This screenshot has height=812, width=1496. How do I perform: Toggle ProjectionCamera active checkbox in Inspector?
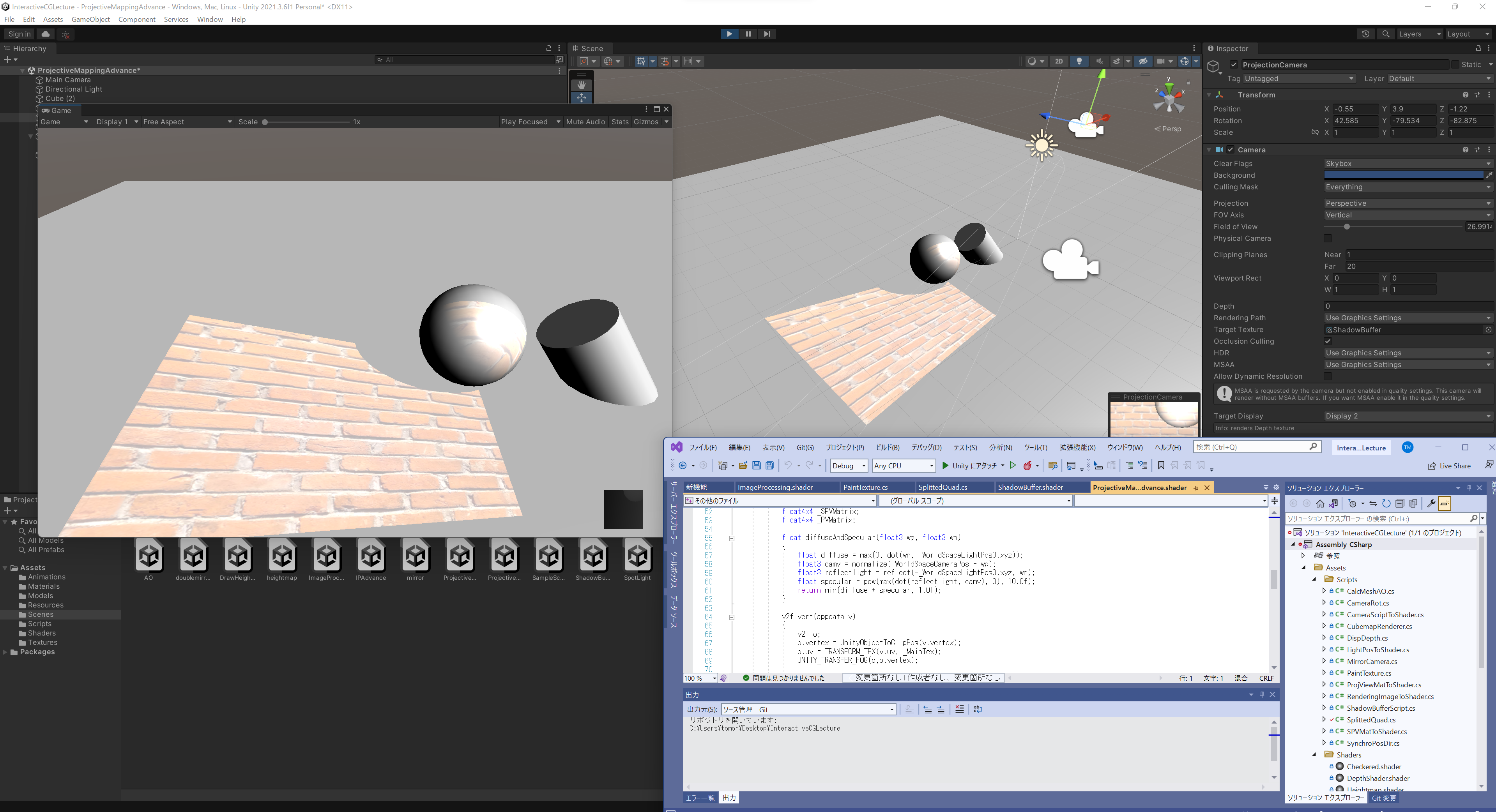coord(1234,64)
